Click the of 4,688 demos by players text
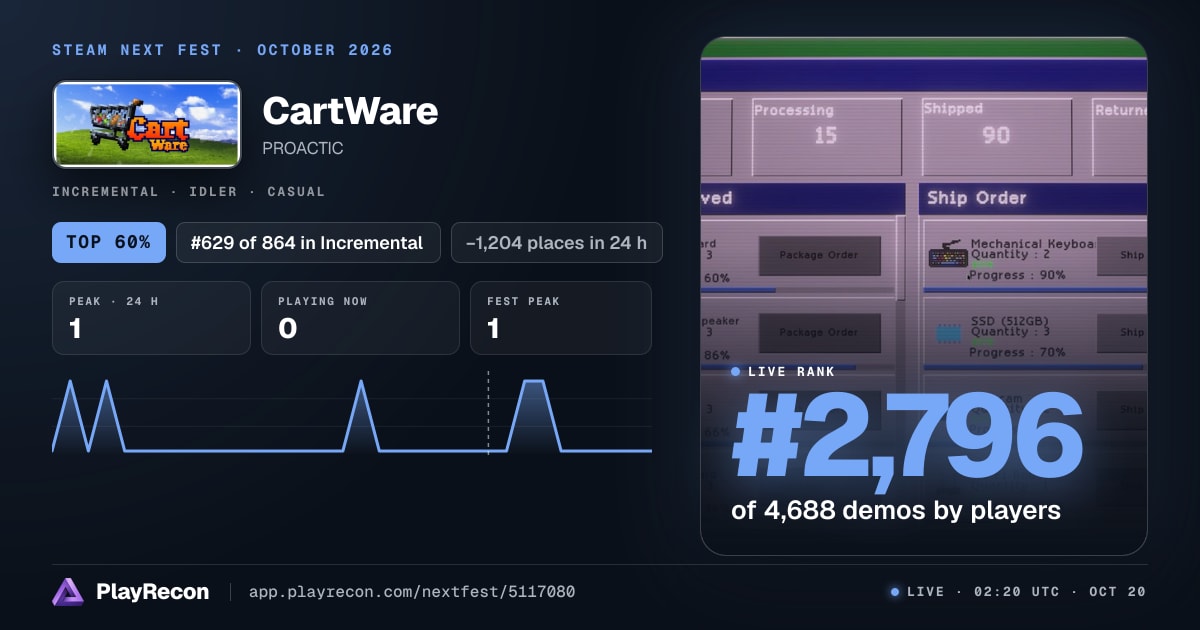Image resolution: width=1200 pixels, height=630 pixels. pos(895,510)
